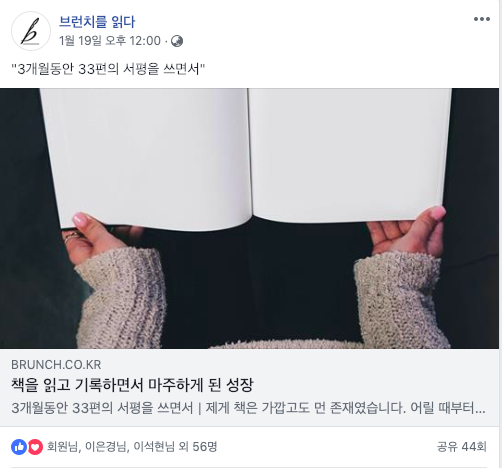Click the BRUNCH.CO.KR source domain text
This screenshot has height=468, width=502.
pos(56,365)
